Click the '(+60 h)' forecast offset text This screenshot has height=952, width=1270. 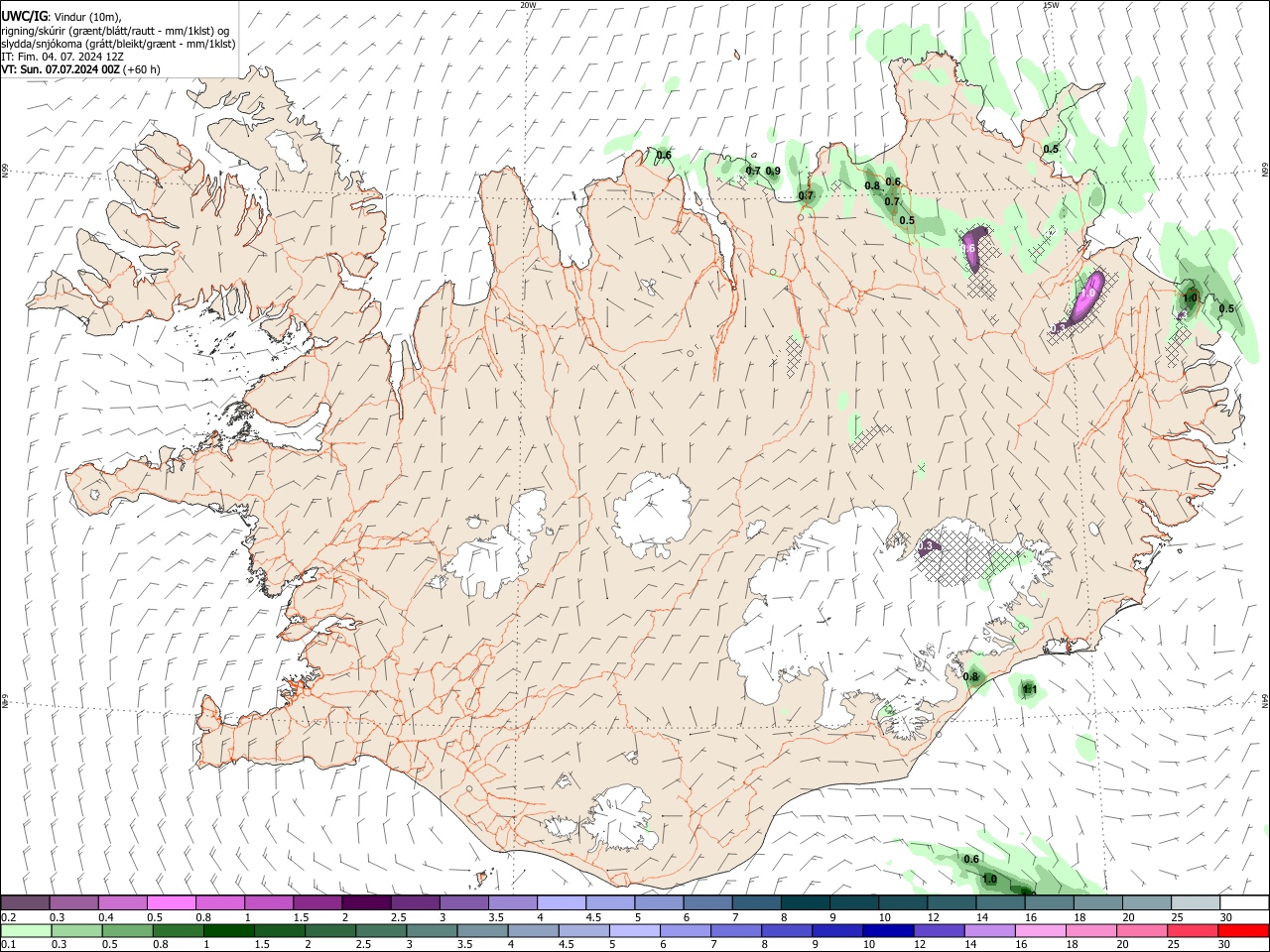tap(142, 69)
